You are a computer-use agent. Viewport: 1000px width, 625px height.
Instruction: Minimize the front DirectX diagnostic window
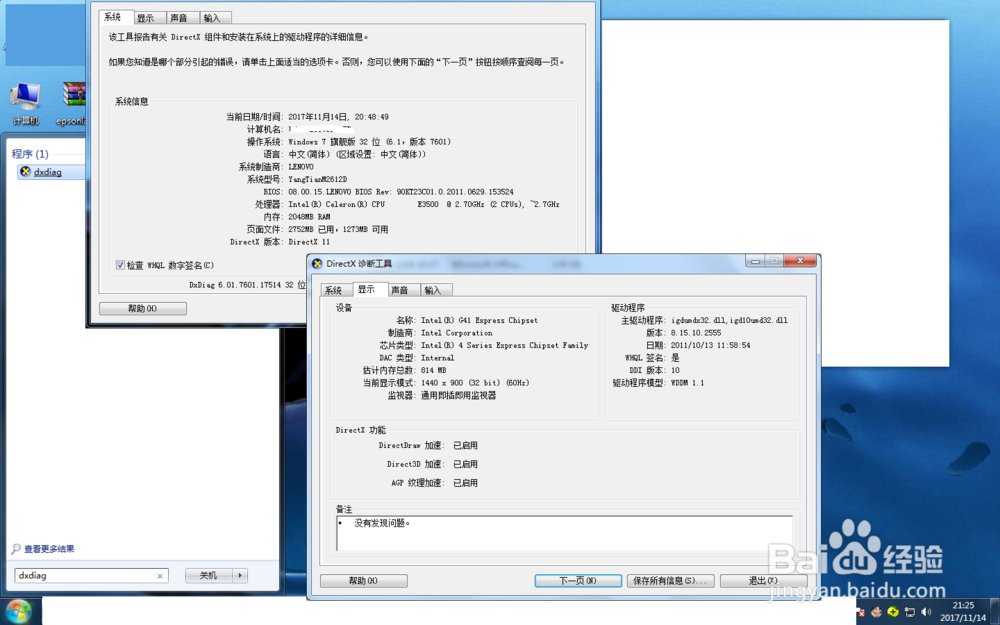tap(755, 261)
